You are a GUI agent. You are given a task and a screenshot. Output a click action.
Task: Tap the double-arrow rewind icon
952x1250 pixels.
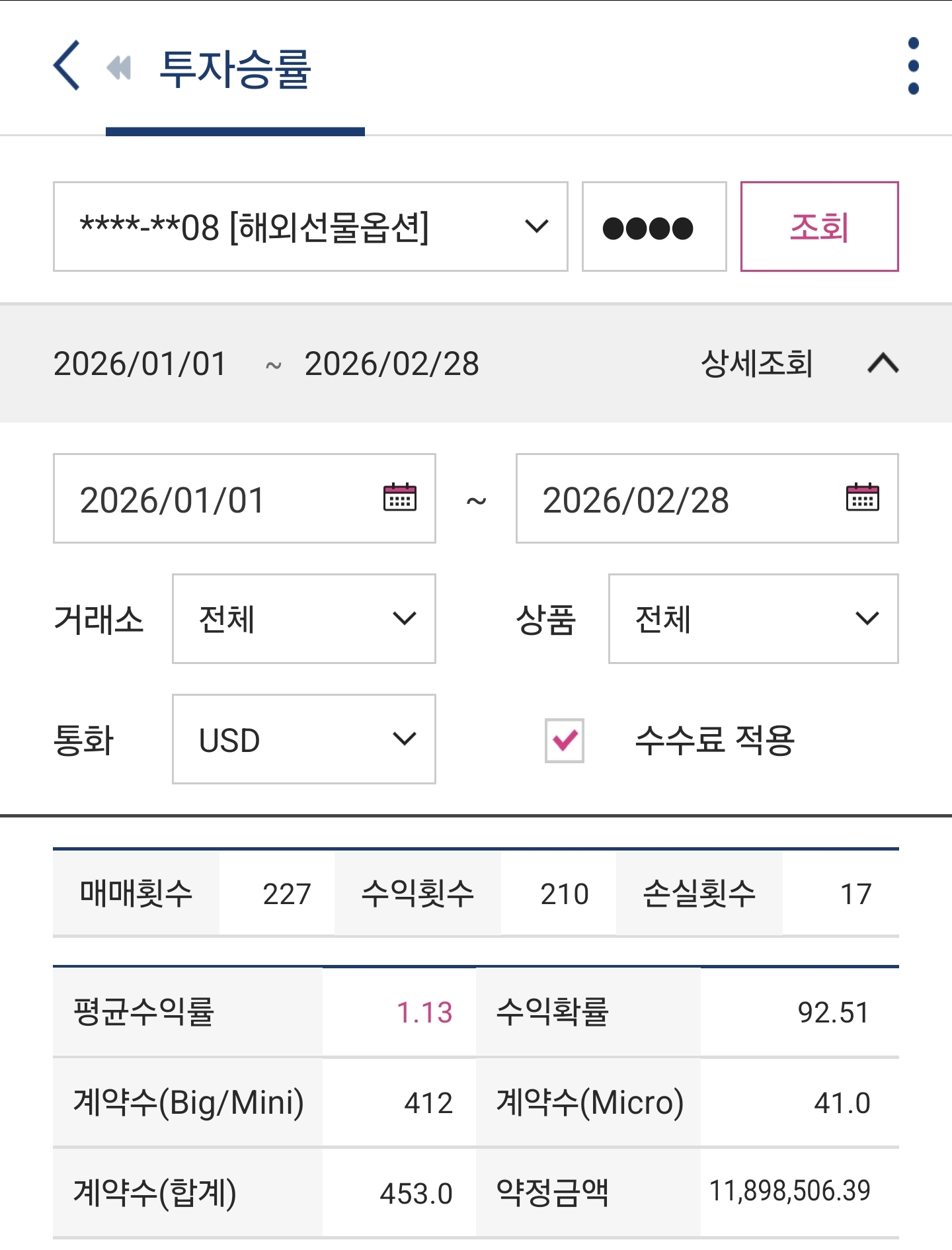[119, 67]
